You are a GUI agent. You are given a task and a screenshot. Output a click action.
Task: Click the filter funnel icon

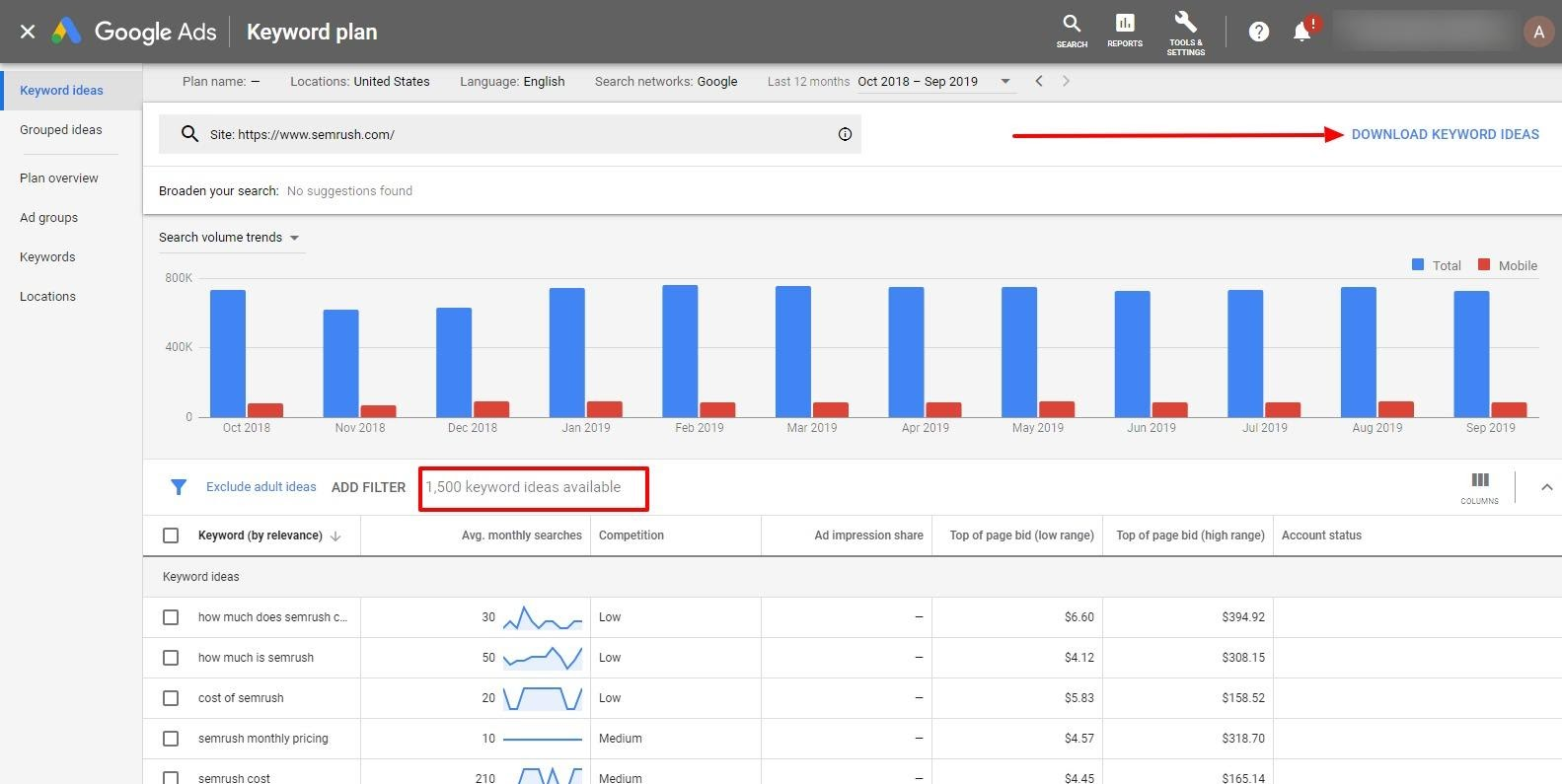coord(179,487)
